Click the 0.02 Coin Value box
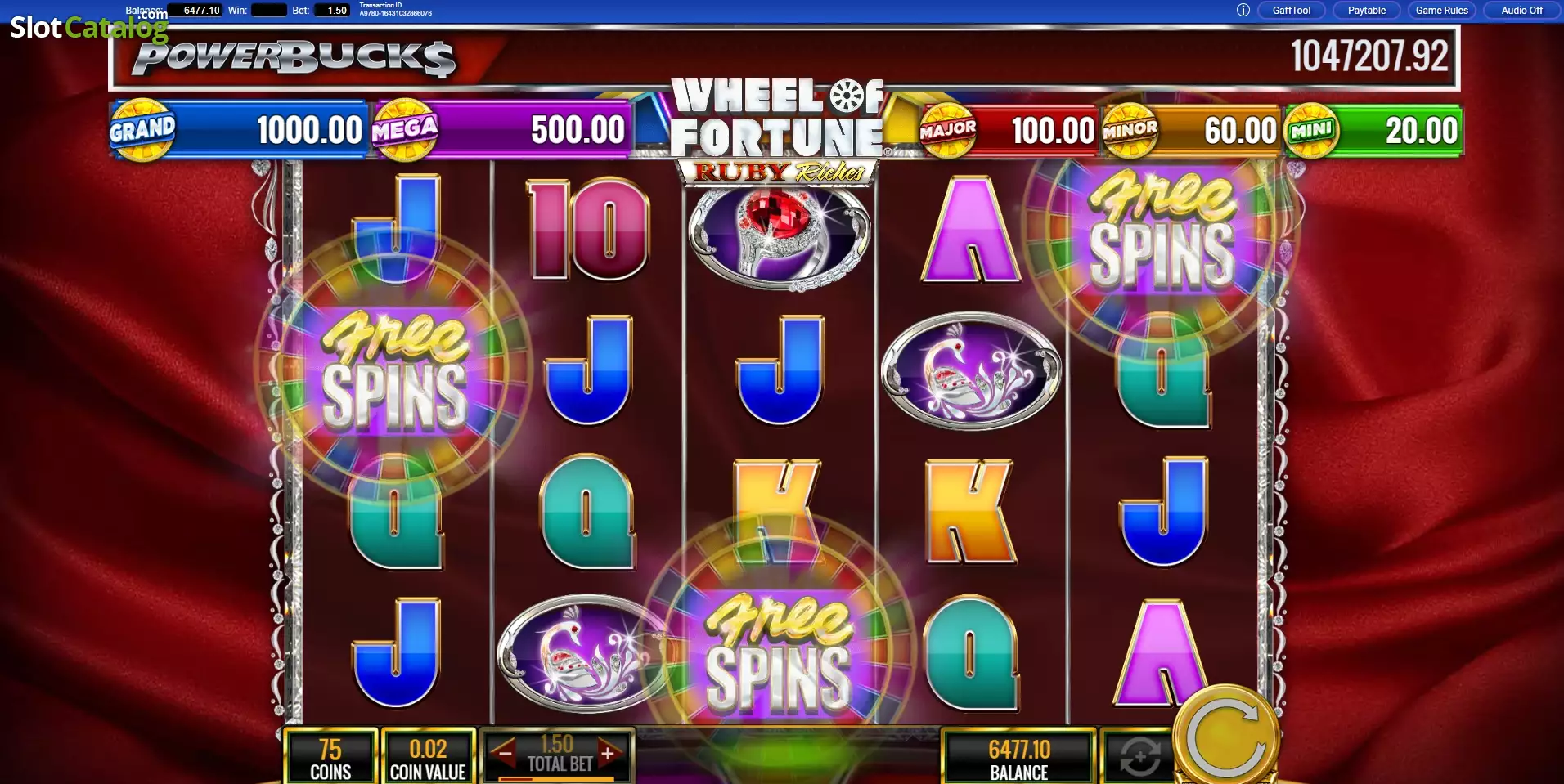This screenshot has height=784, width=1564. tap(428, 758)
